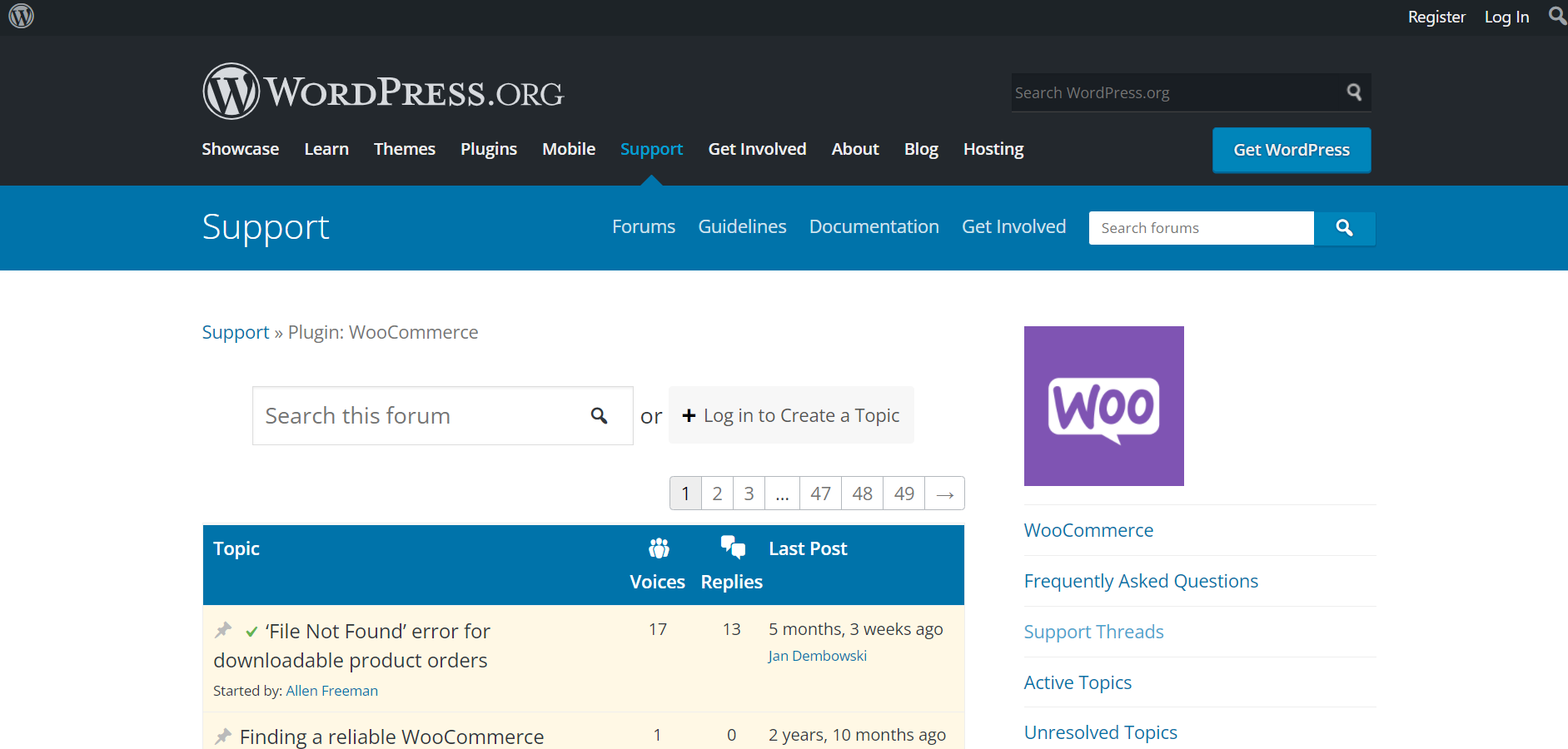The width and height of the screenshot is (1568, 749).
Task: Click Log in to Create a Topic
Action: 791,415
